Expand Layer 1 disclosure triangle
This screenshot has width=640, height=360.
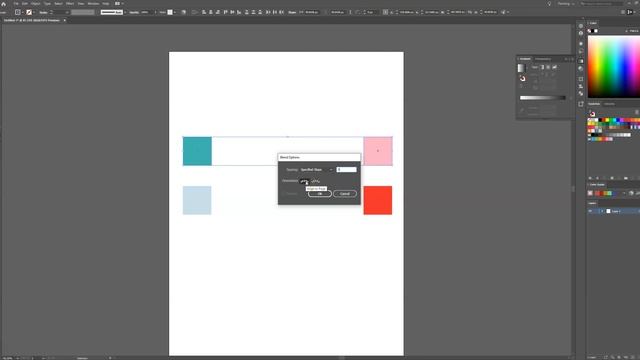pyautogui.click(x=602, y=211)
